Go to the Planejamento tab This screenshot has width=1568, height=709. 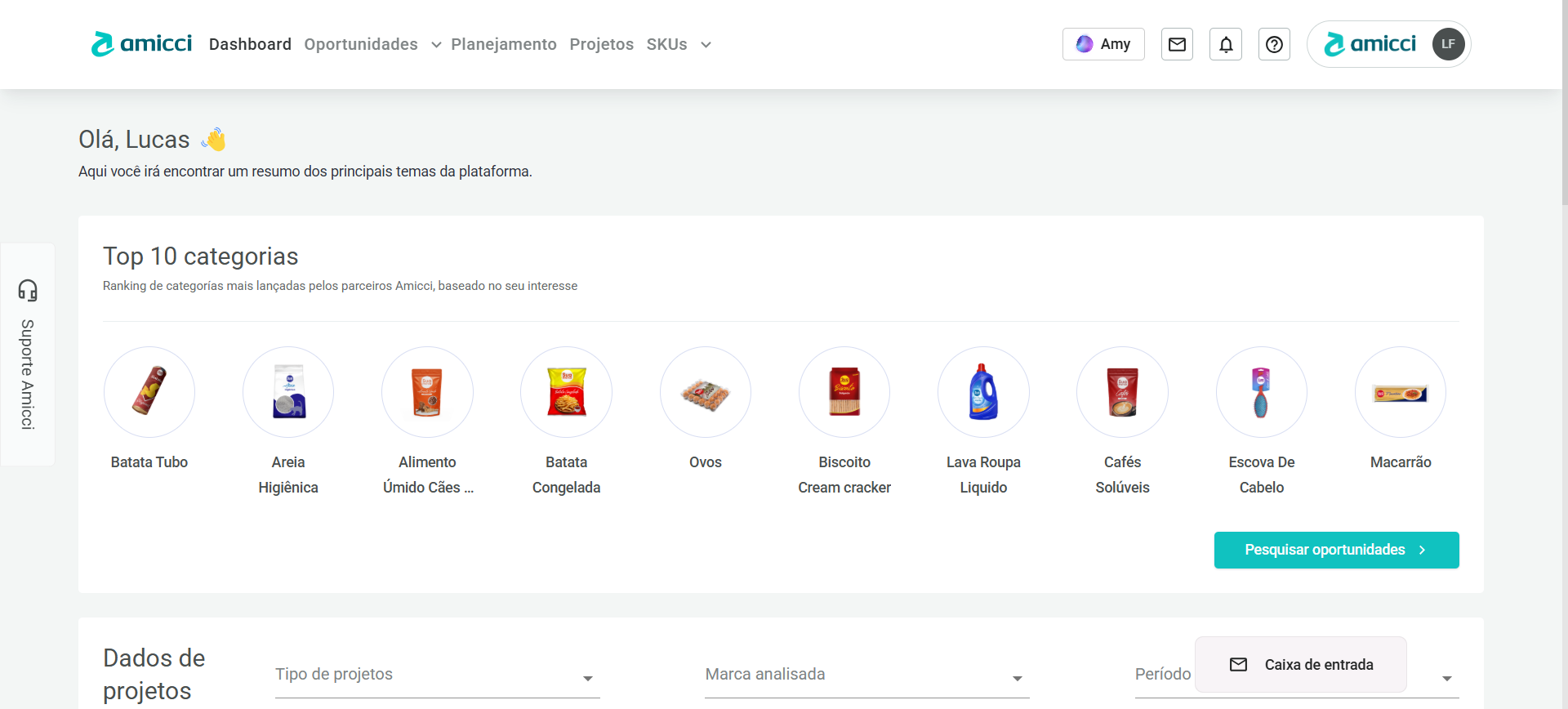[504, 44]
